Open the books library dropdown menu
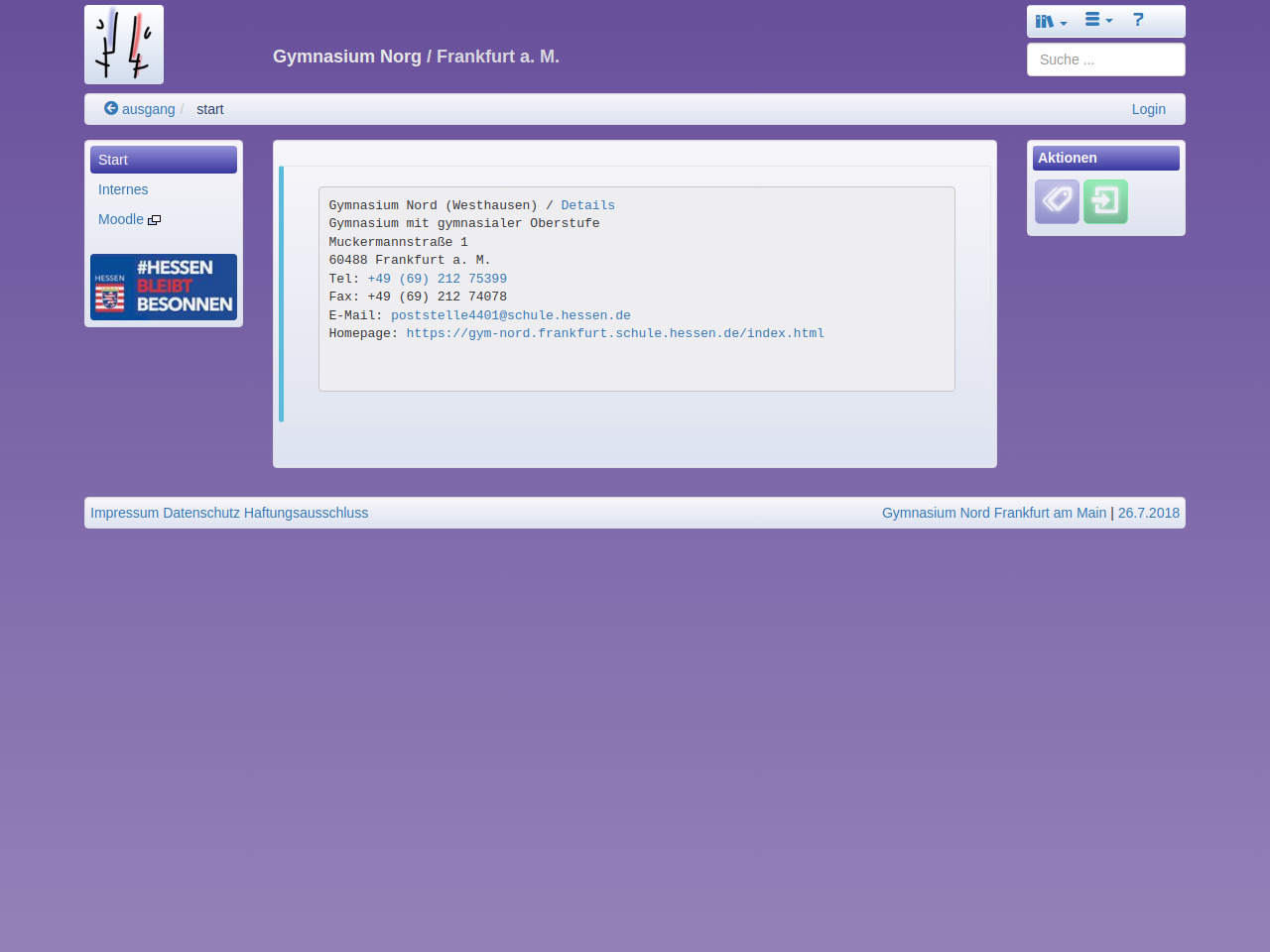This screenshot has width=1270, height=952. 1051,21
